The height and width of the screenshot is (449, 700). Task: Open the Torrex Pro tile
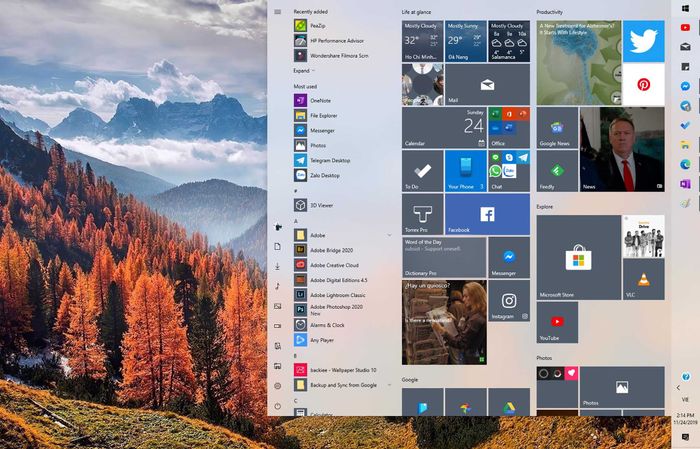pos(422,214)
